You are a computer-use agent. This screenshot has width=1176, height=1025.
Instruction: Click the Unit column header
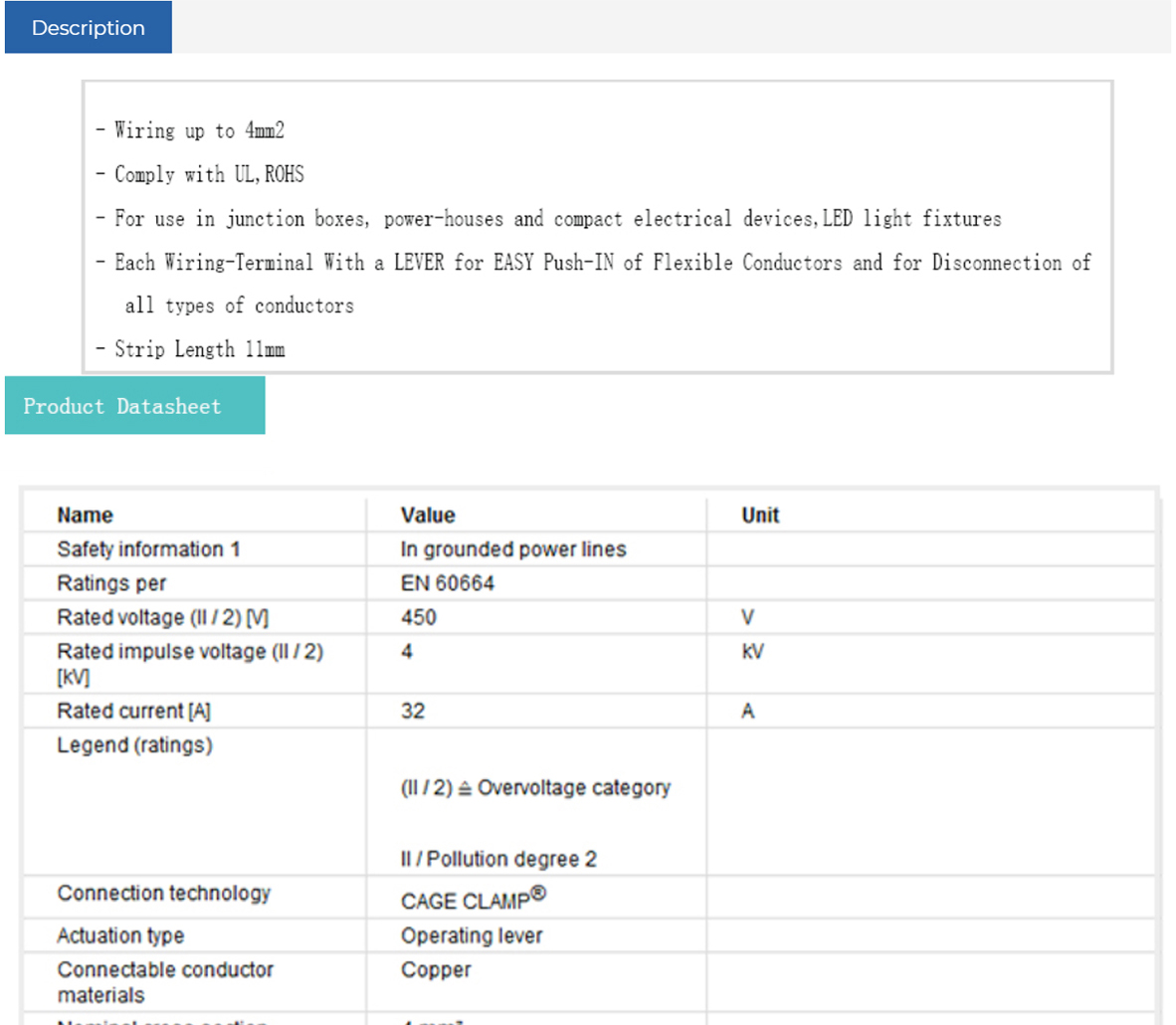760,515
